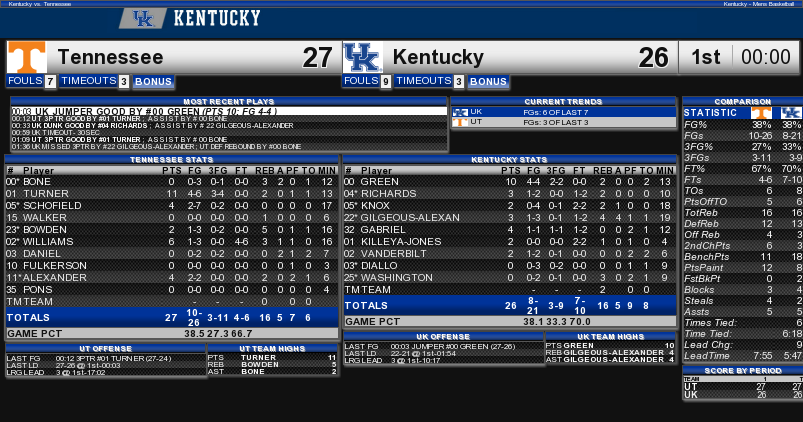Viewport: 803px width, 422px height.
Task: Select the Kentucky Stats panel header
Action: (509, 160)
